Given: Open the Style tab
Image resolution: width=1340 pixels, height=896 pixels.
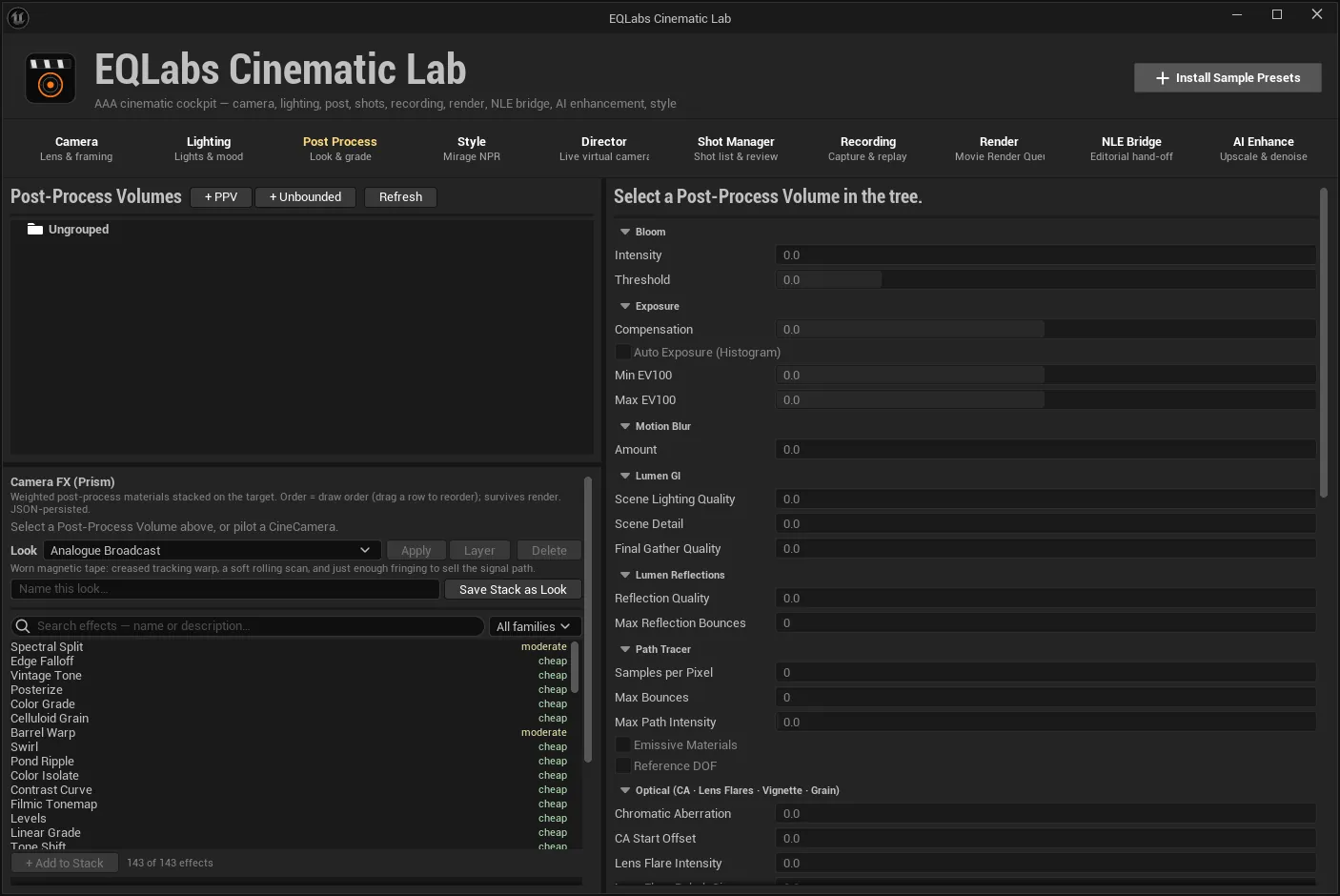Looking at the screenshot, I should click(472, 149).
